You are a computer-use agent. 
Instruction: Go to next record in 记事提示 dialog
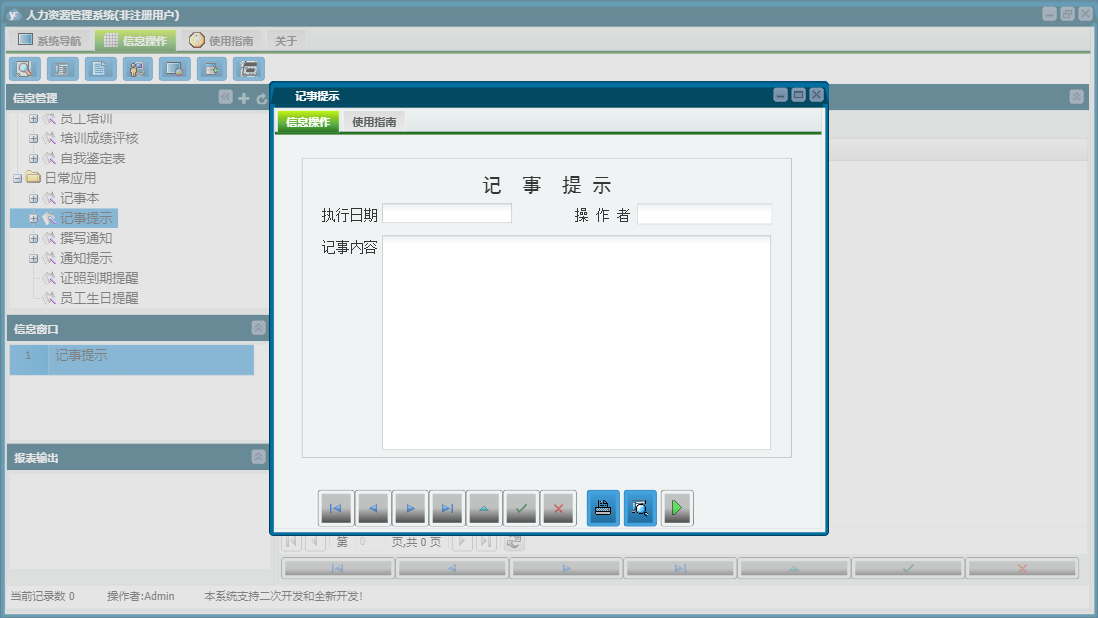410,508
